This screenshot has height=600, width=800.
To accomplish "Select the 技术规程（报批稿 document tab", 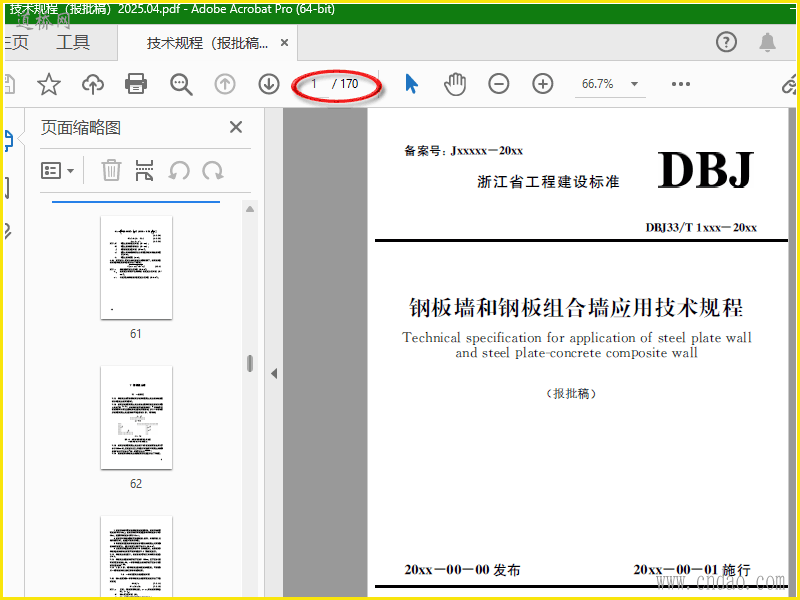I will 207,43.
